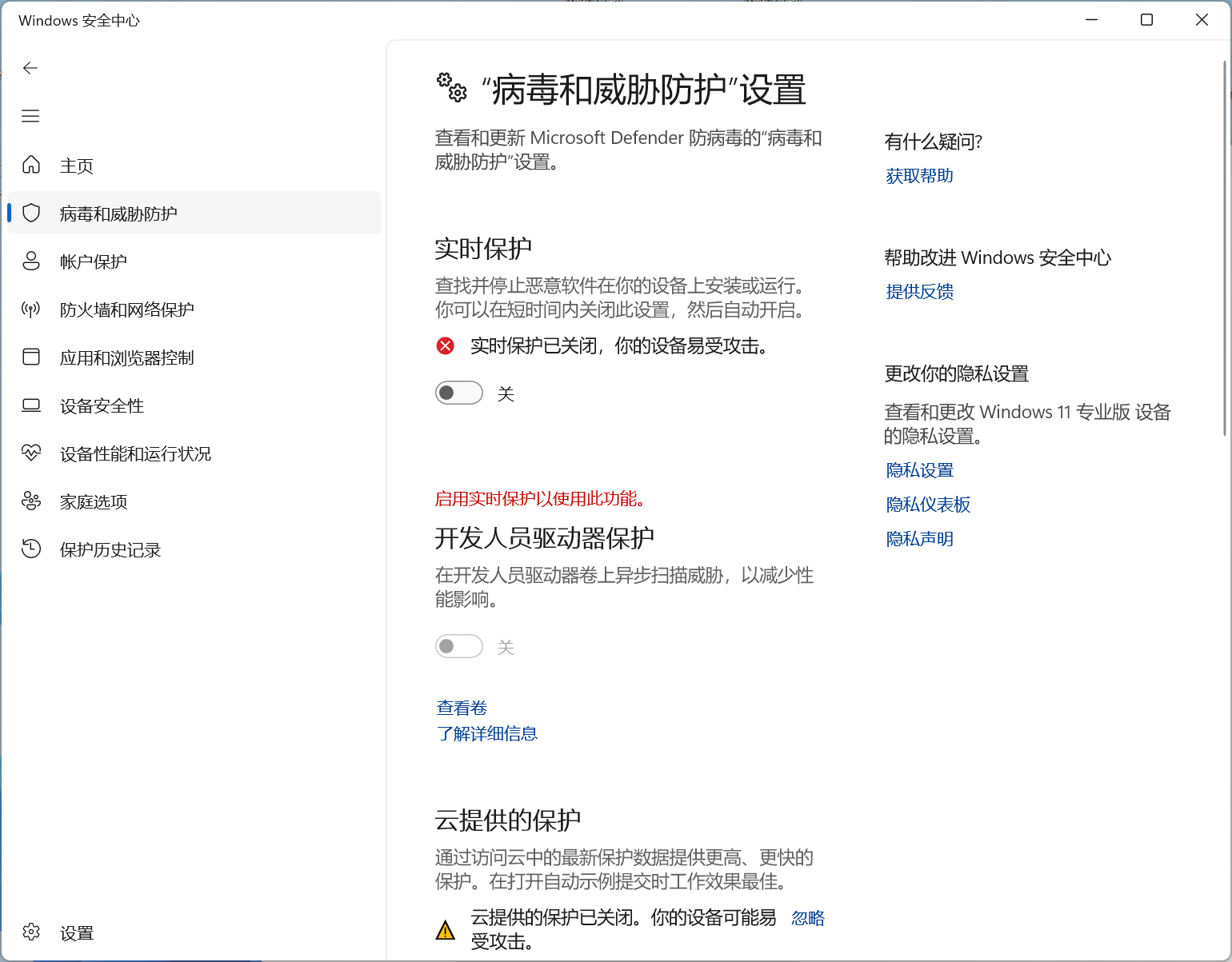Click the history clock icon for 保护历史记录
Viewport: 1232px width, 962px height.
(31, 549)
